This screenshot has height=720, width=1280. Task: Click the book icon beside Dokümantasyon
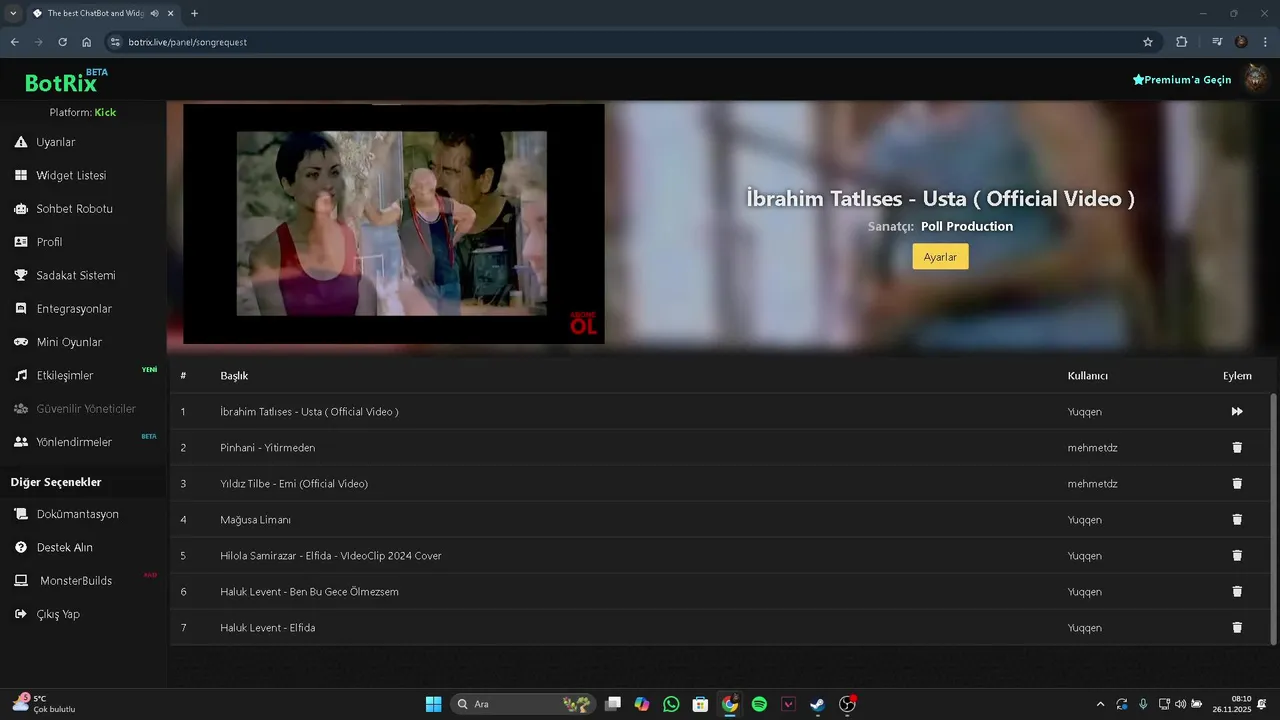click(20, 514)
